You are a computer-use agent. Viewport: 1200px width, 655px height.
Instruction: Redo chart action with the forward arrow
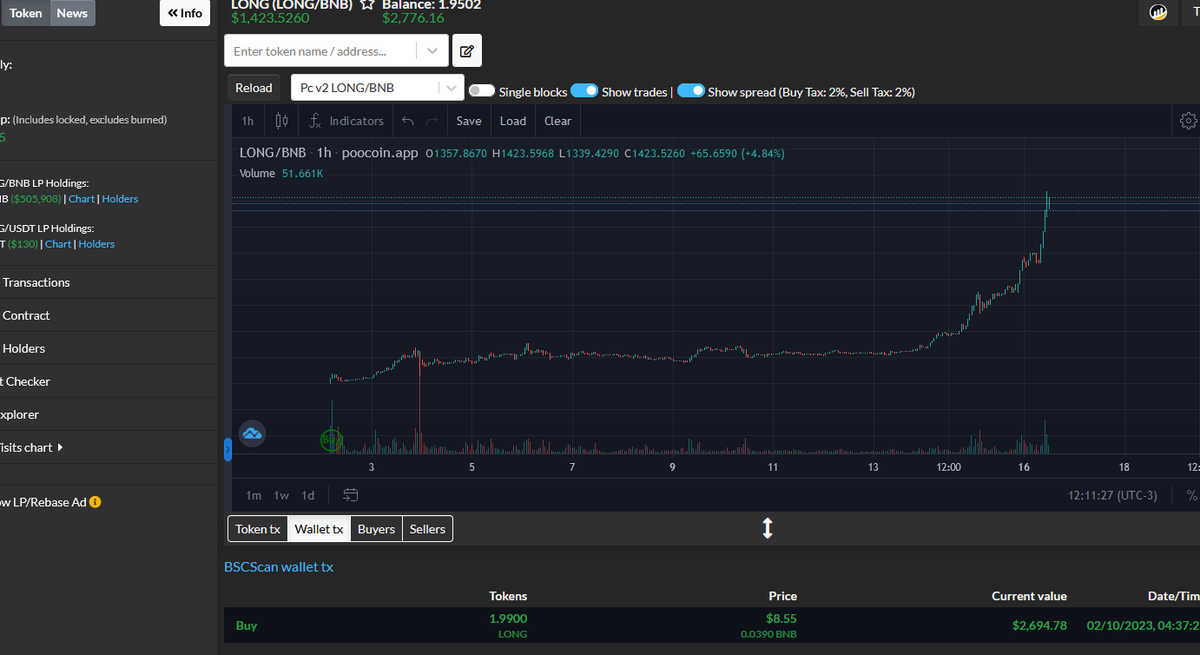pyautogui.click(x=434, y=120)
